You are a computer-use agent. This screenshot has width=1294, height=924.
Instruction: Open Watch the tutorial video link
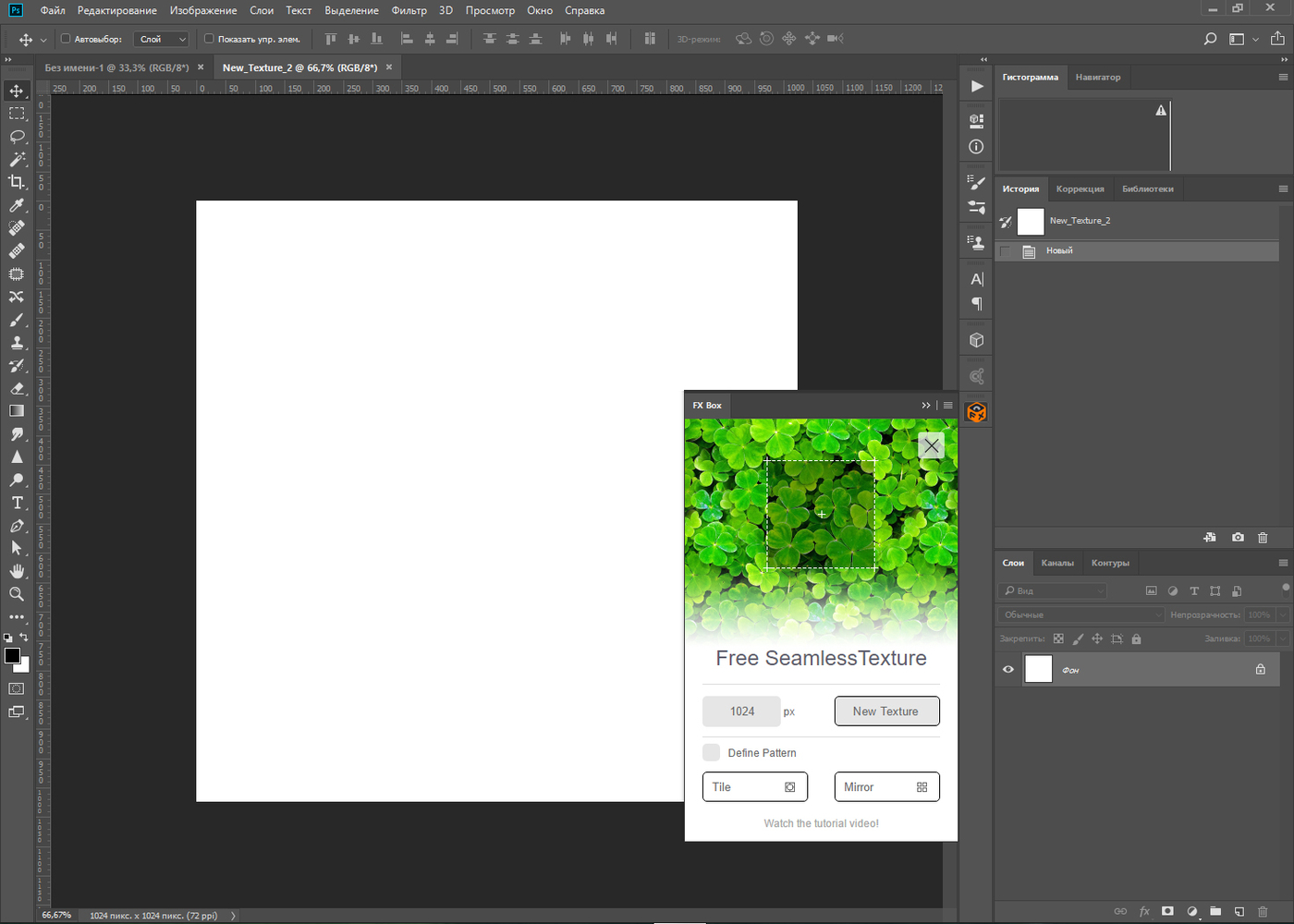(x=821, y=823)
